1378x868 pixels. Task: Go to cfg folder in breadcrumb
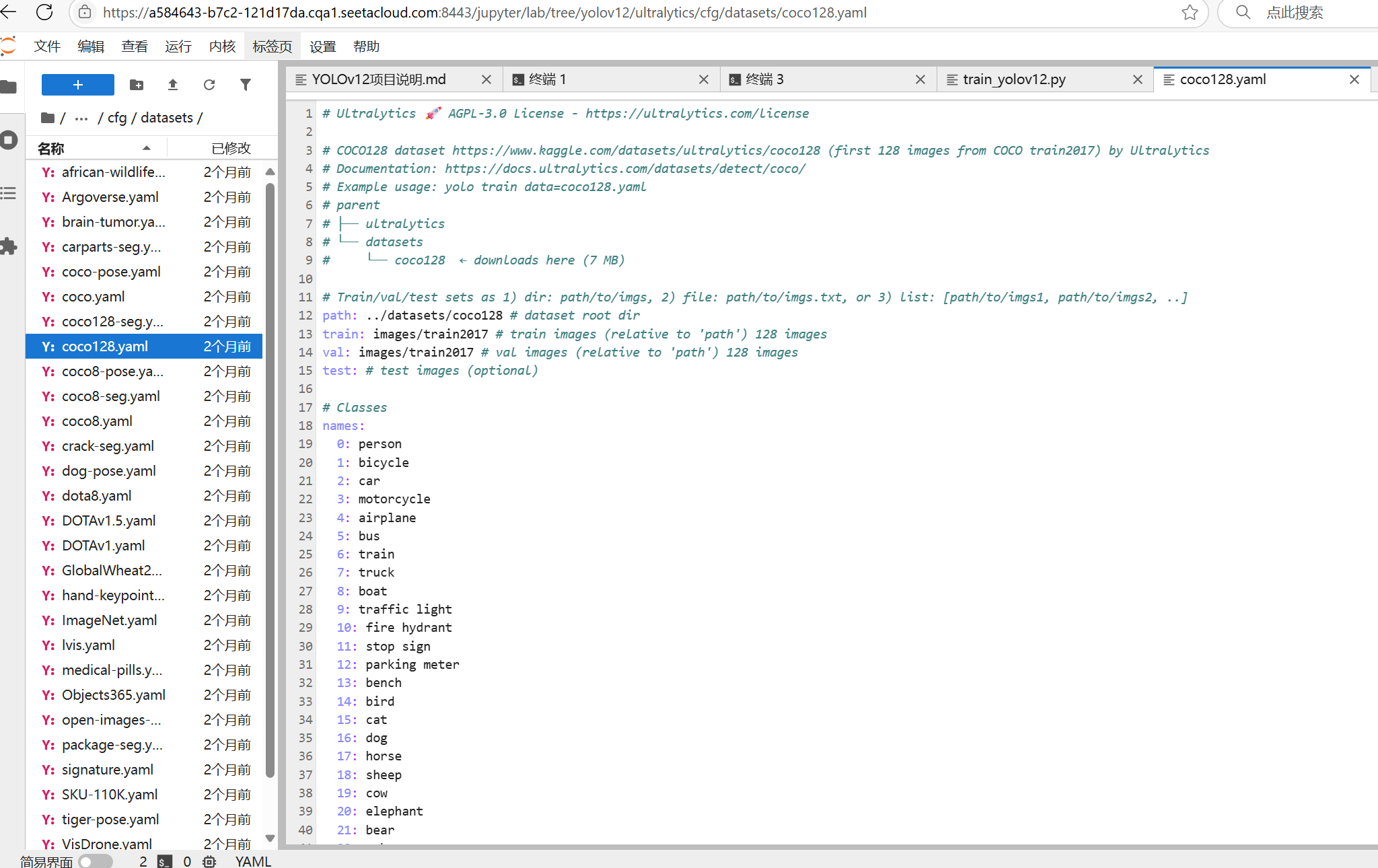point(117,118)
